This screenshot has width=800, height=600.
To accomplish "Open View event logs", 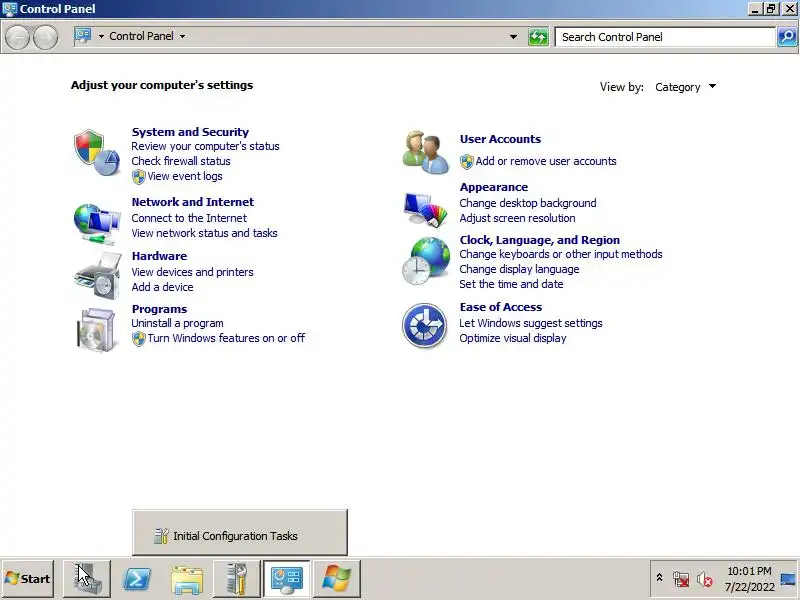I will click(185, 176).
